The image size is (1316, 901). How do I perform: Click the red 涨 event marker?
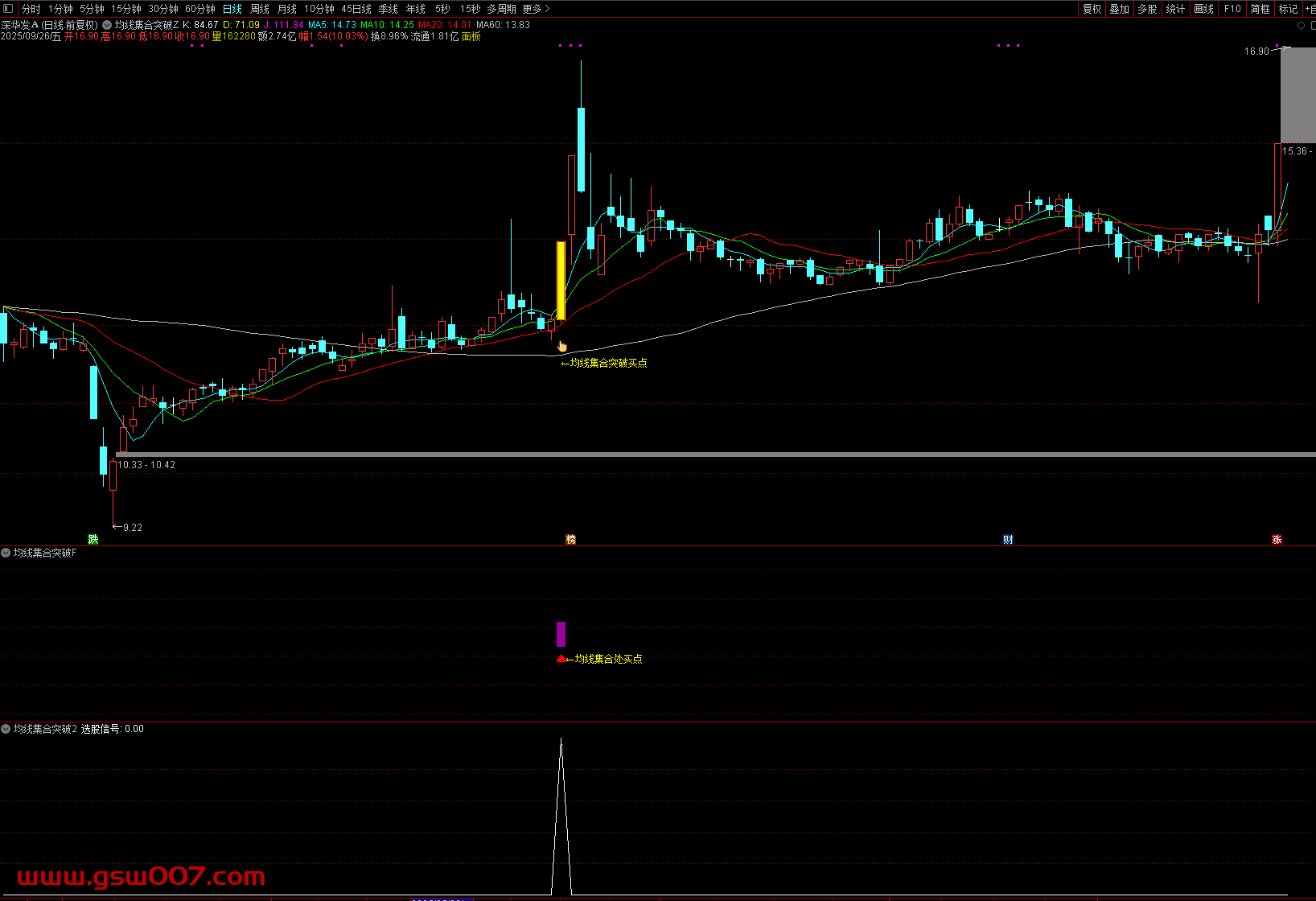click(x=1277, y=539)
